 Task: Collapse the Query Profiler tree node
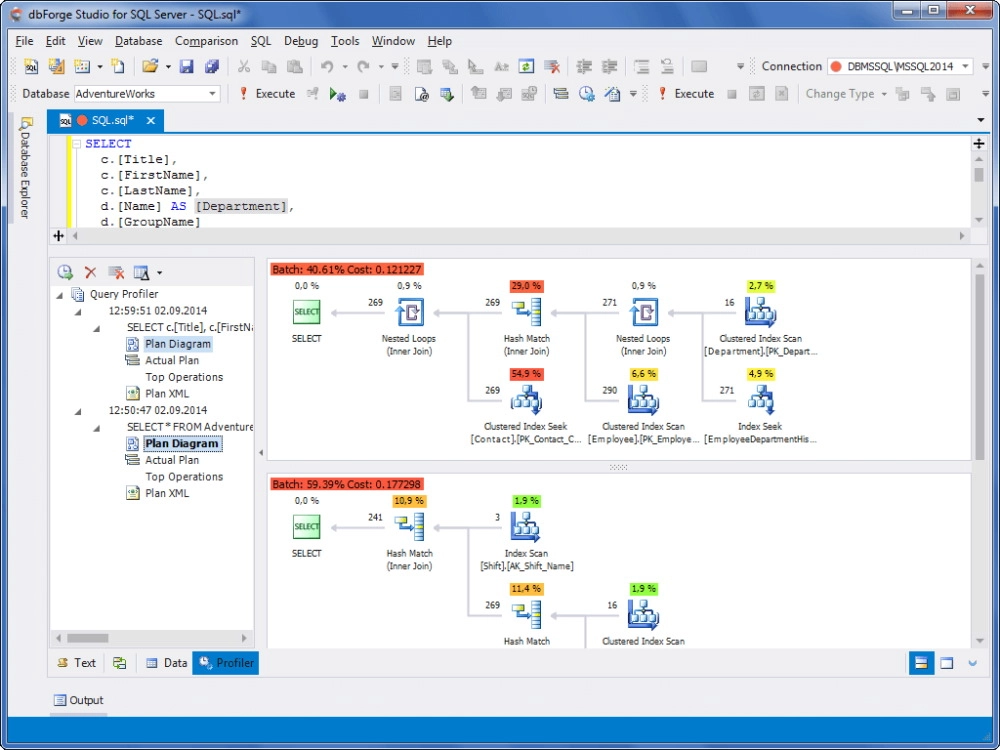[60, 295]
